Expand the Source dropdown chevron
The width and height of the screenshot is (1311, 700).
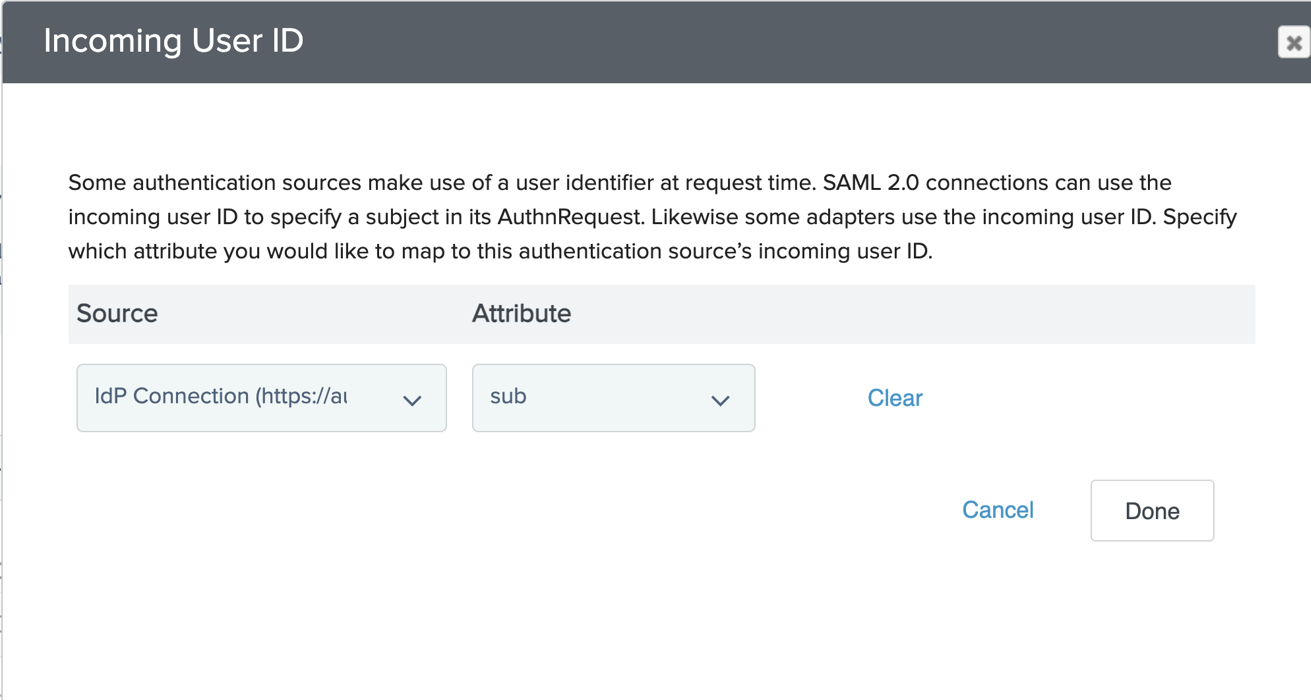click(412, 400)
